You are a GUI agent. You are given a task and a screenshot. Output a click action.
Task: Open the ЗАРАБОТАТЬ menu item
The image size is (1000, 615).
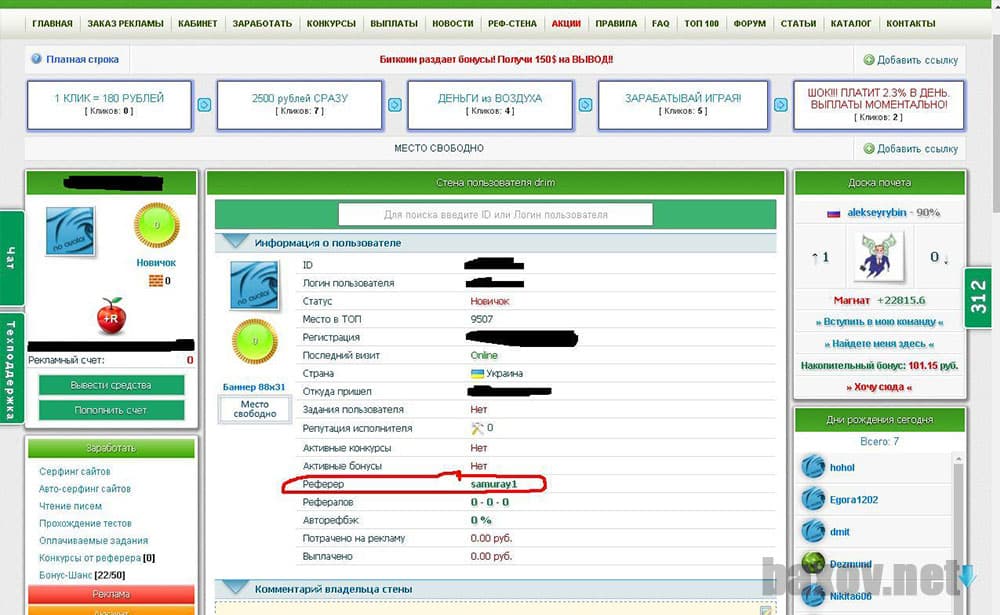pyautogui.click(x=262, y=23)
